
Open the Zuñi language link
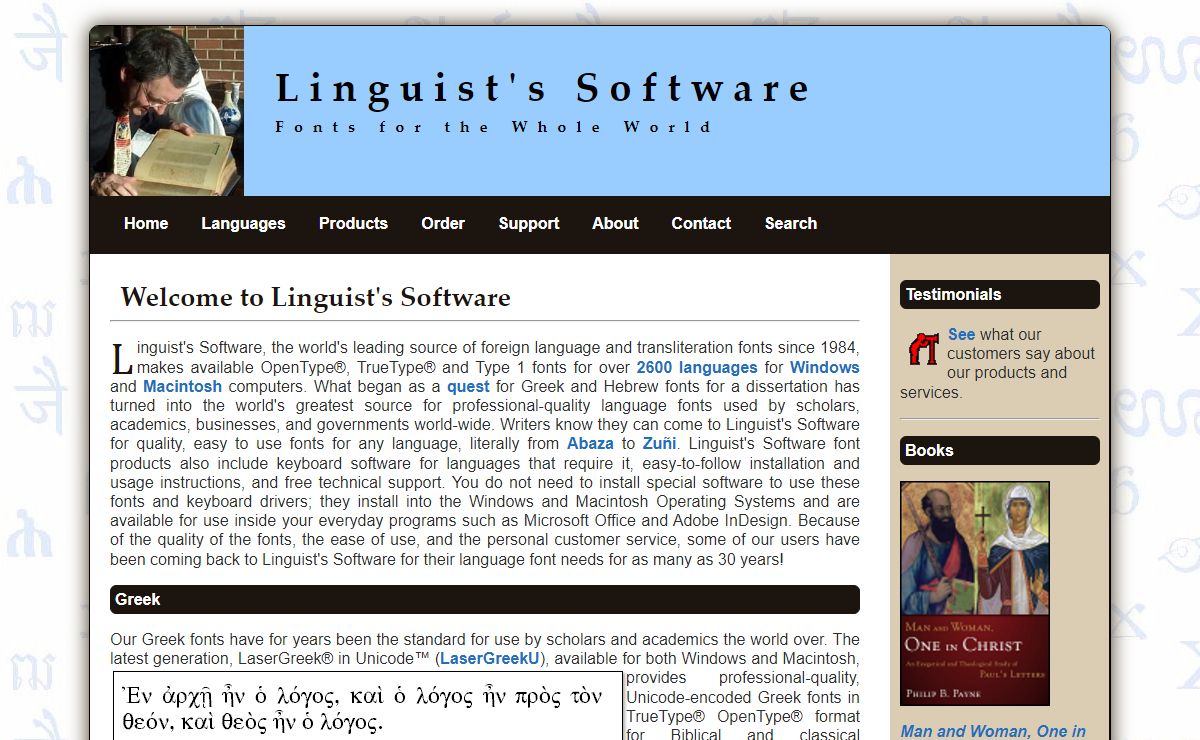click(659, 444)
